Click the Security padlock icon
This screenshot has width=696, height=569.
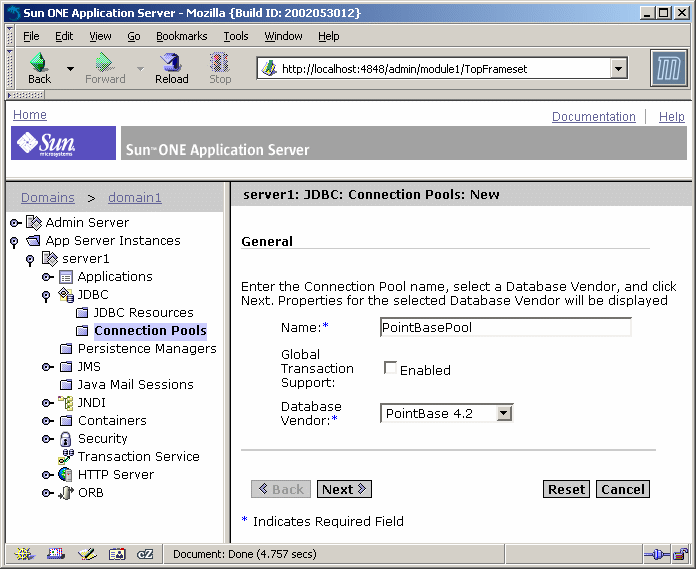pos(65,439)
